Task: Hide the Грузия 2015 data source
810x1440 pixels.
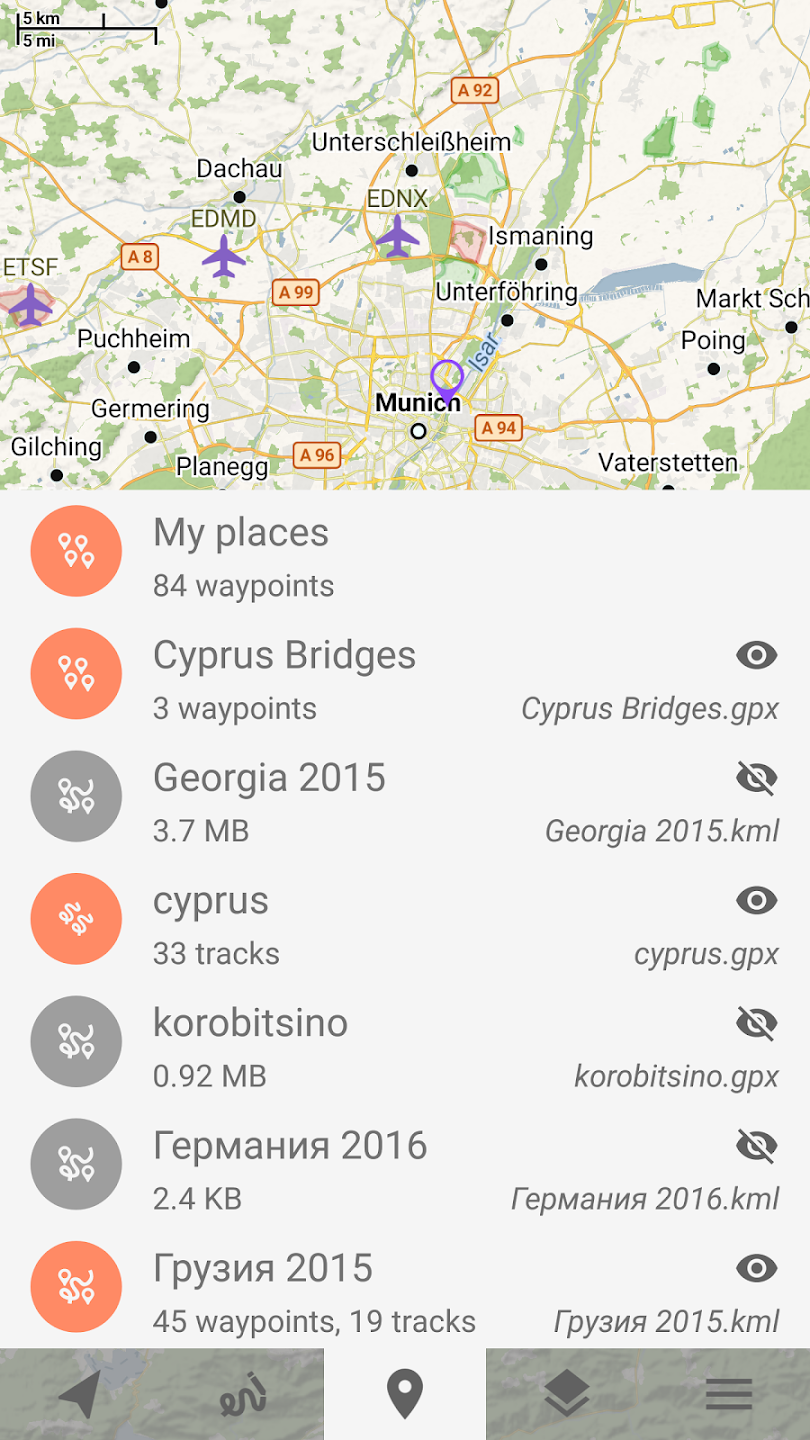Action: click(x=756, y=1268)
